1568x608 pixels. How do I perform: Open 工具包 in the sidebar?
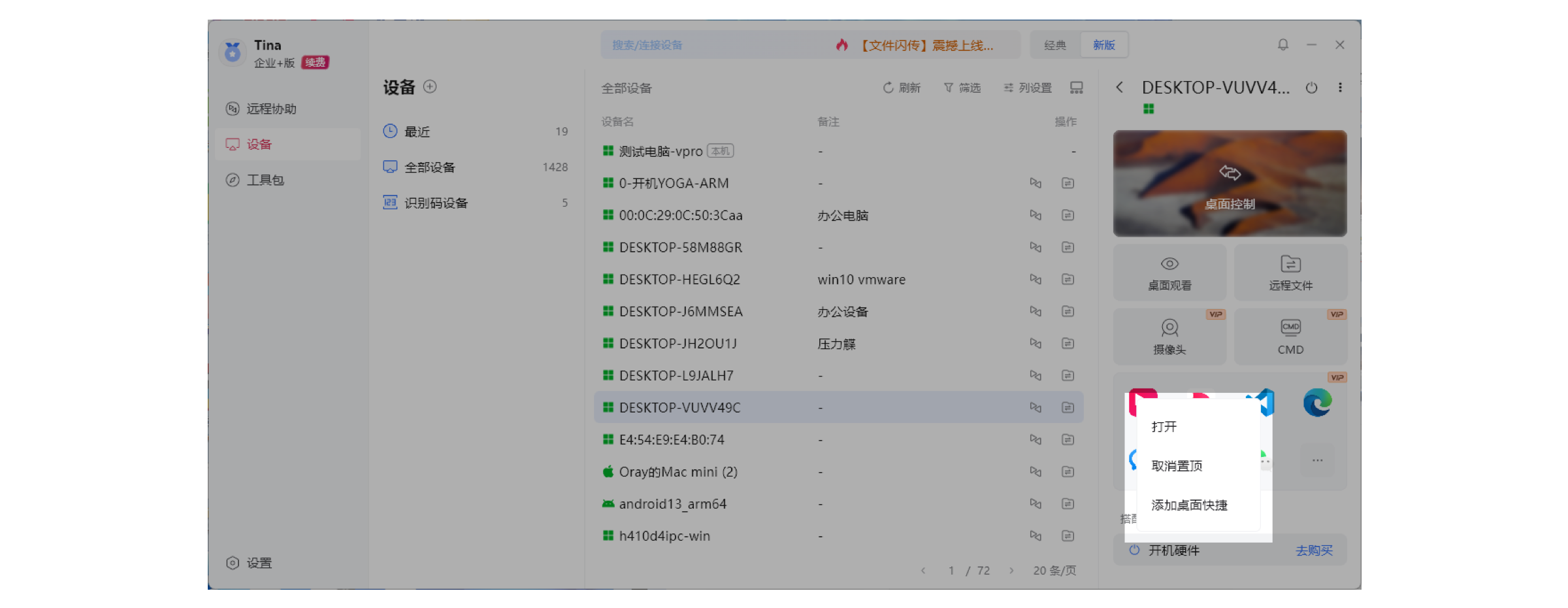[x=287, y=180]
